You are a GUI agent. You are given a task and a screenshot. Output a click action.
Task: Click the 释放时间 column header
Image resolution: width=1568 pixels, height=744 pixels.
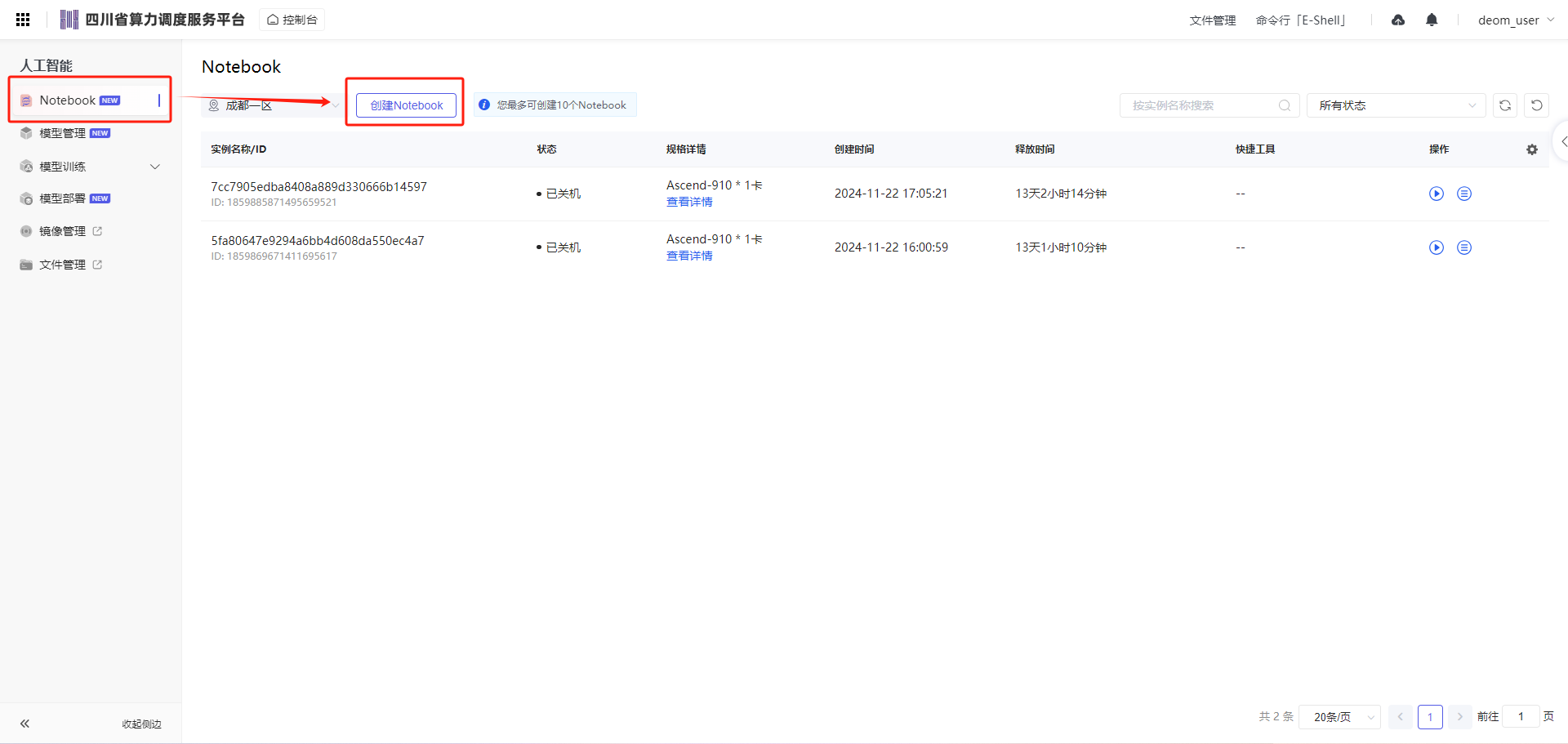click(1035, 149)
